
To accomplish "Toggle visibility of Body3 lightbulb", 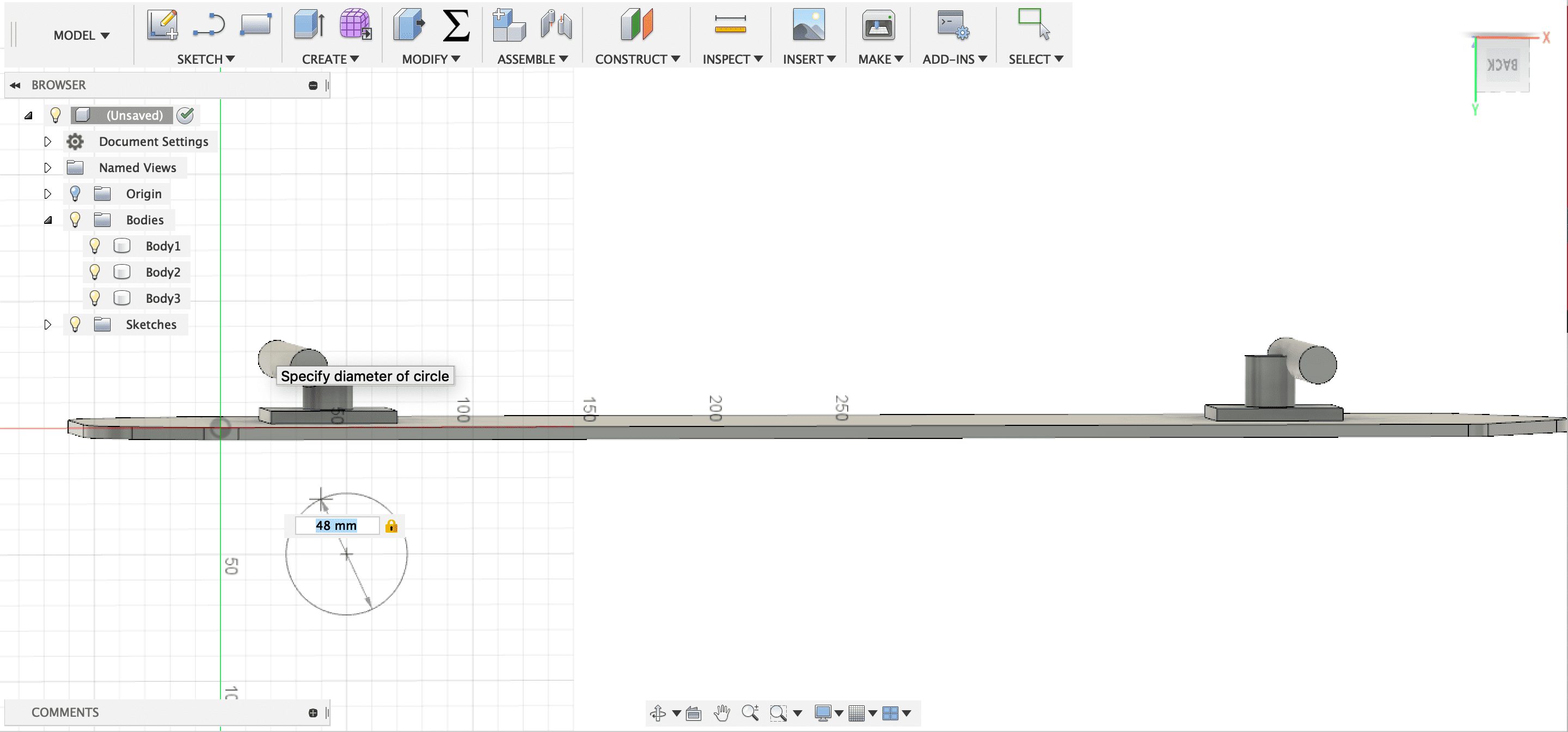I will 94,298.
